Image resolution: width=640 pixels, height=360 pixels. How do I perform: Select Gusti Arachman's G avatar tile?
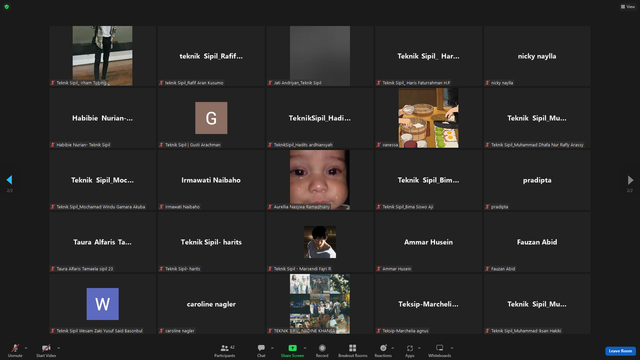pos(211,118)
